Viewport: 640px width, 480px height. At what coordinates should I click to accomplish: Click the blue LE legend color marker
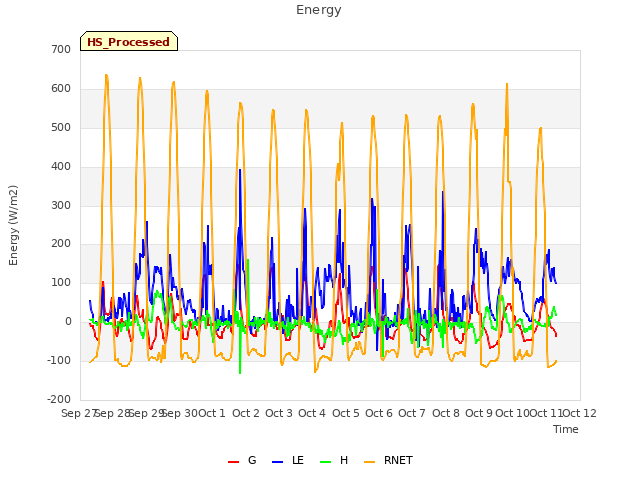coord(278,462)
